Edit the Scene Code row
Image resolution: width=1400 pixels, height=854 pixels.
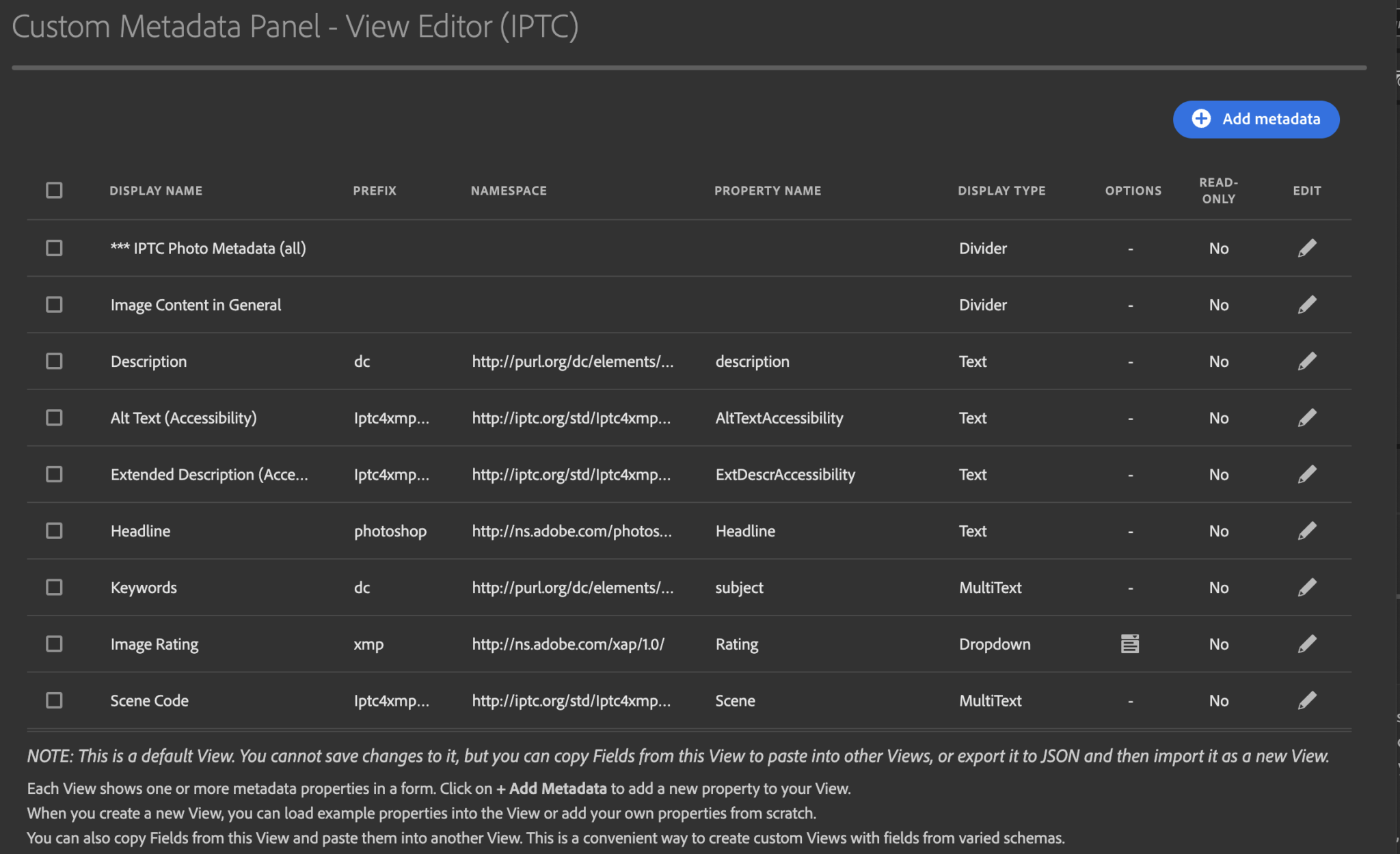coord(1307,700)
